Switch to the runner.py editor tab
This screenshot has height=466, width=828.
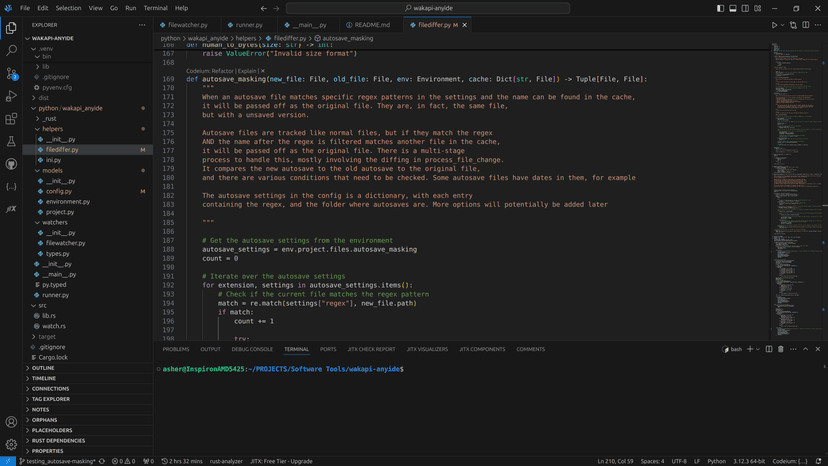point(248,24)
